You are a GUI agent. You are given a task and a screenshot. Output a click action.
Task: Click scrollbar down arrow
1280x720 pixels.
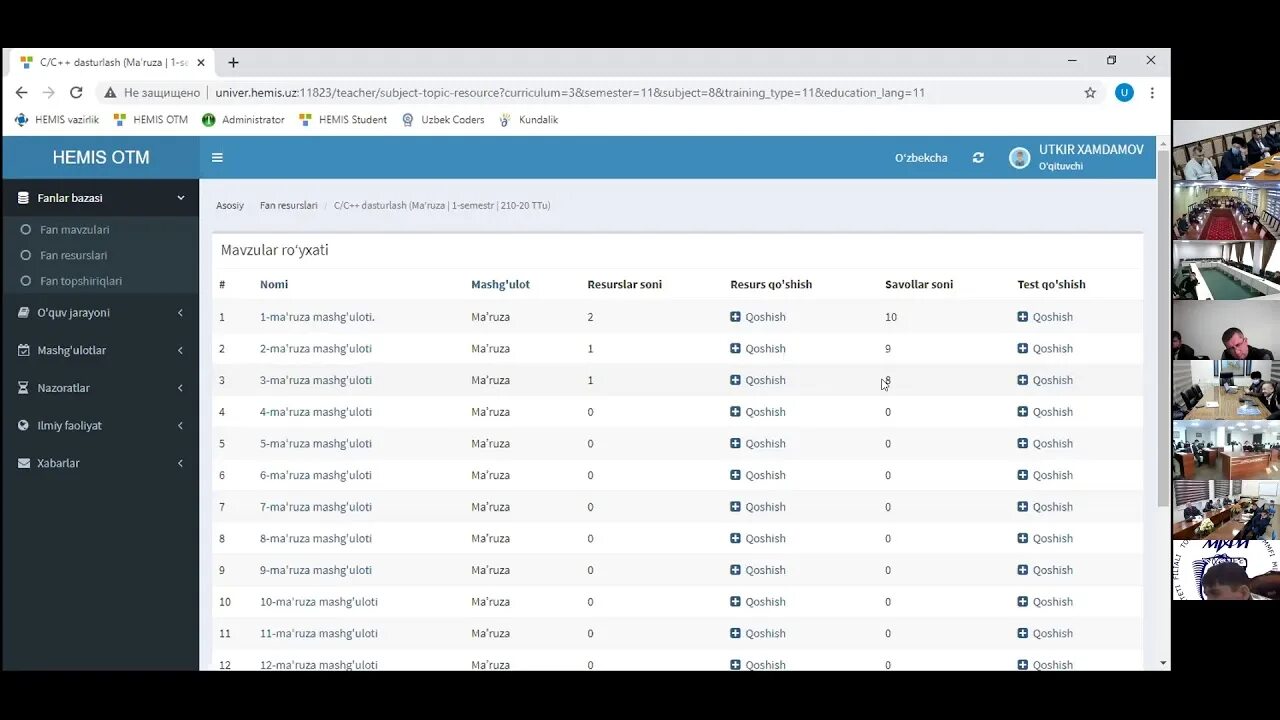coord(1162,663)
